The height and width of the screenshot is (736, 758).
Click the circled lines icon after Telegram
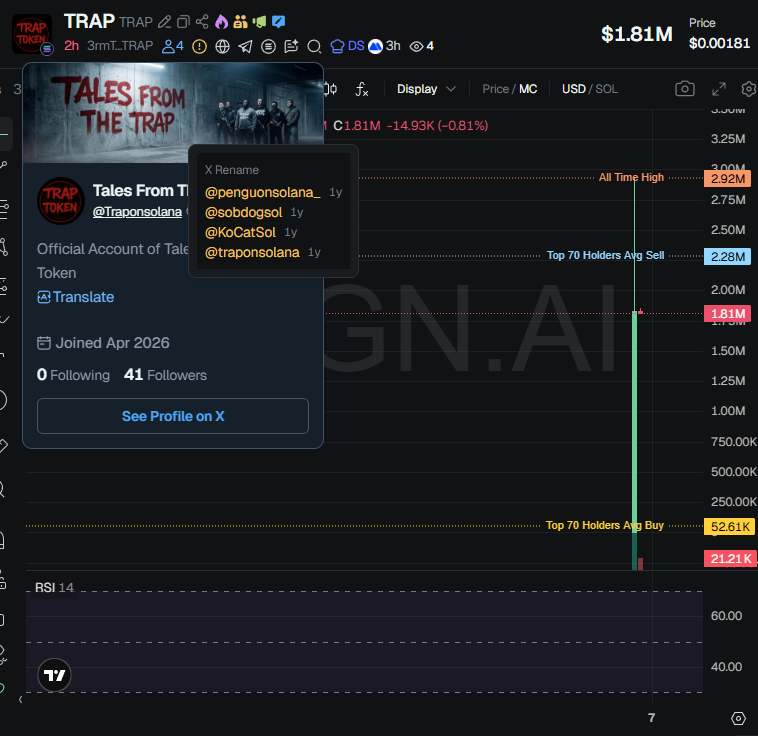pyautogui.click(x=268, y=46)
